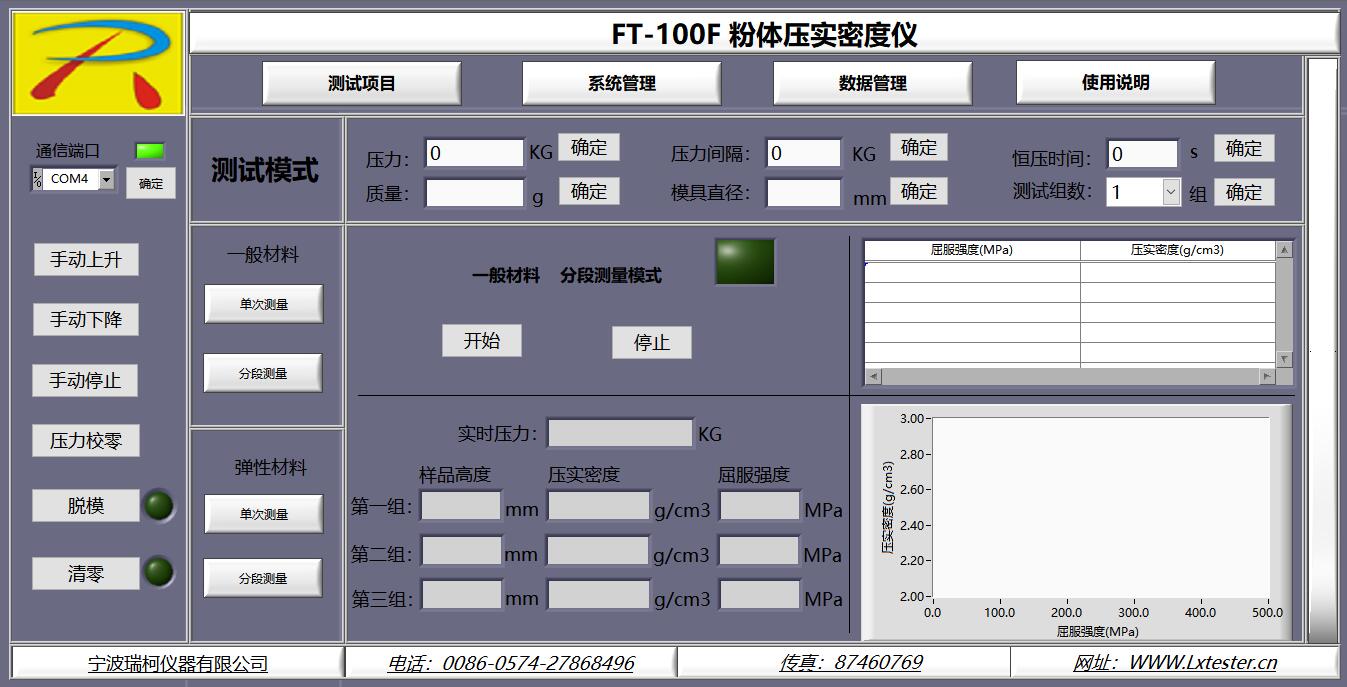1347x687 pixels.
Task: Open the 使用说明 menu
Action: point(1115,83)
